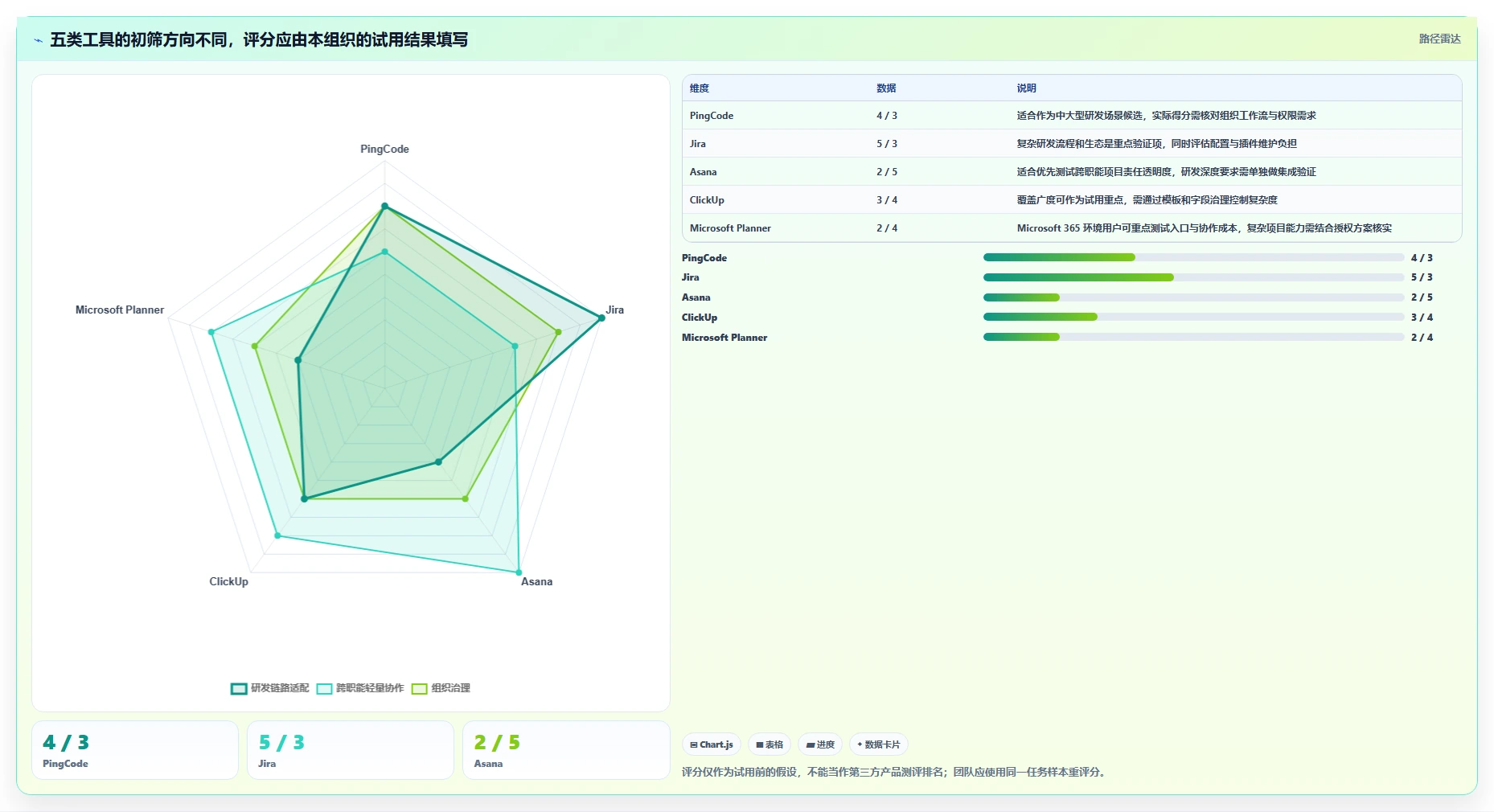Click the 数据卡片 chip
1494x812 pixels.
(879, 744)
